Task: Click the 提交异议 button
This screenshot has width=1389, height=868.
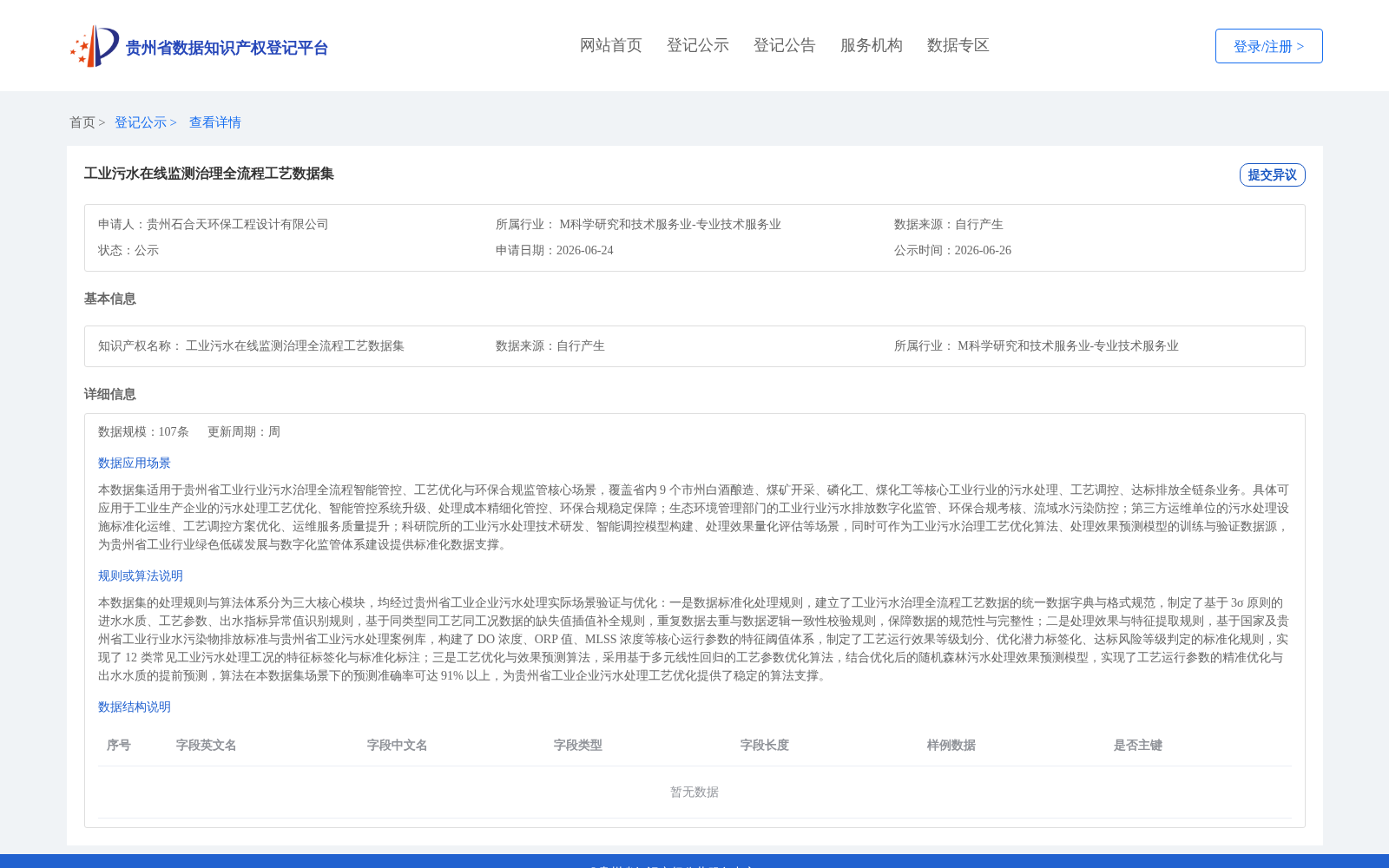Action: [1273, 174]
